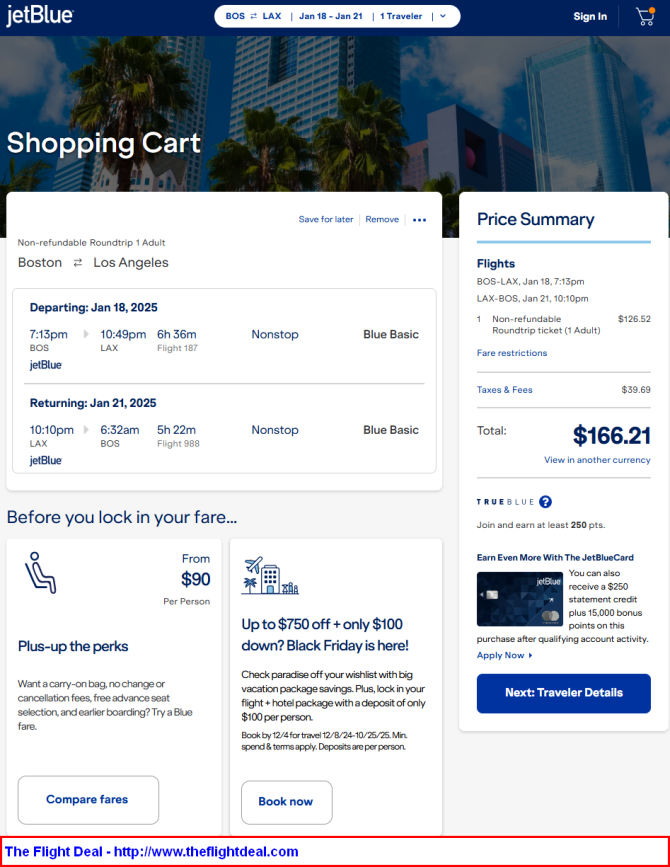
Task: Click the Jan 18 - Jan 21 dates
Action: (330, 16)
